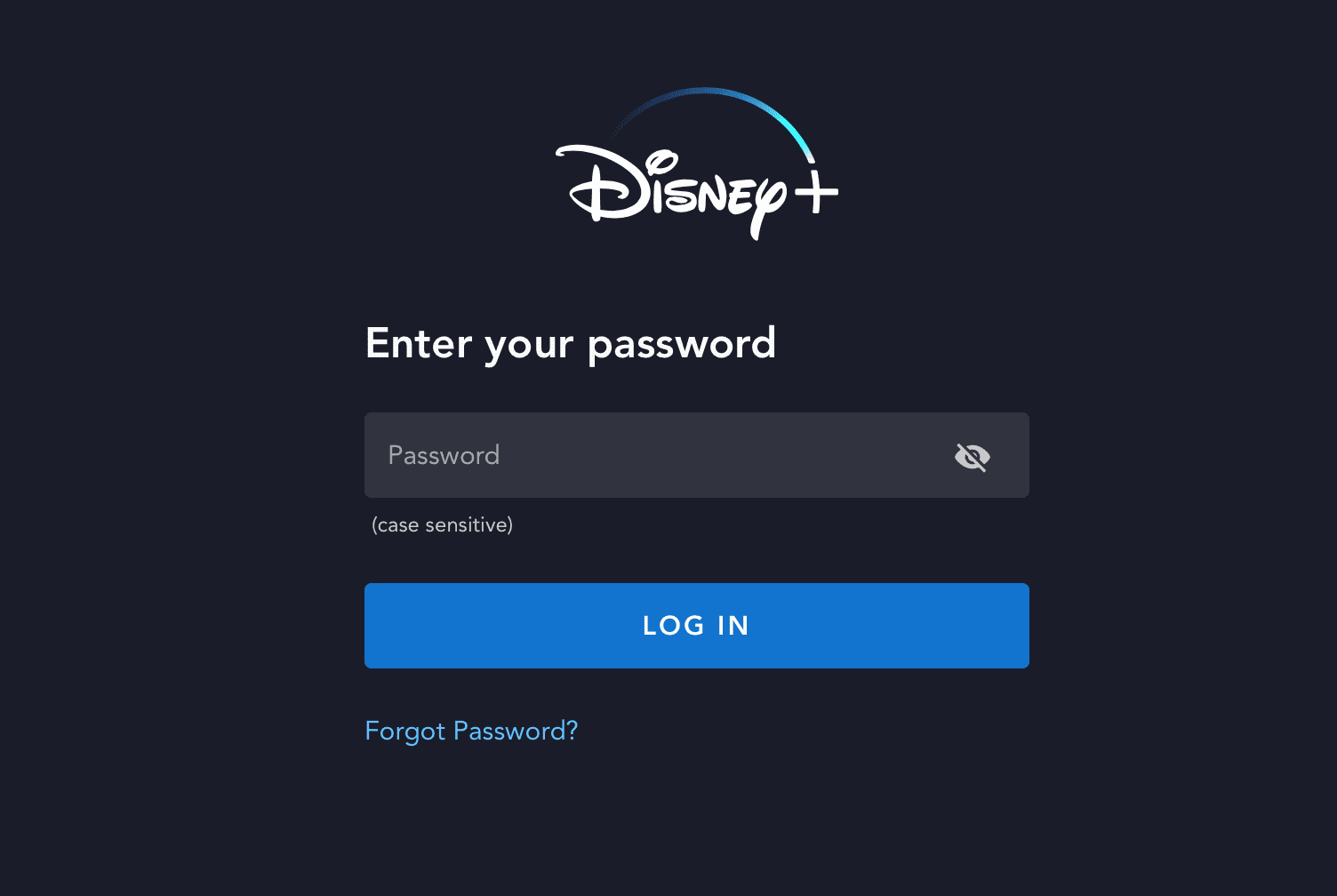Image resolution: width=1337 pixels, height=896 pixels.
Task: Click the Disney+ logo
Action: [x=697, y=164]
